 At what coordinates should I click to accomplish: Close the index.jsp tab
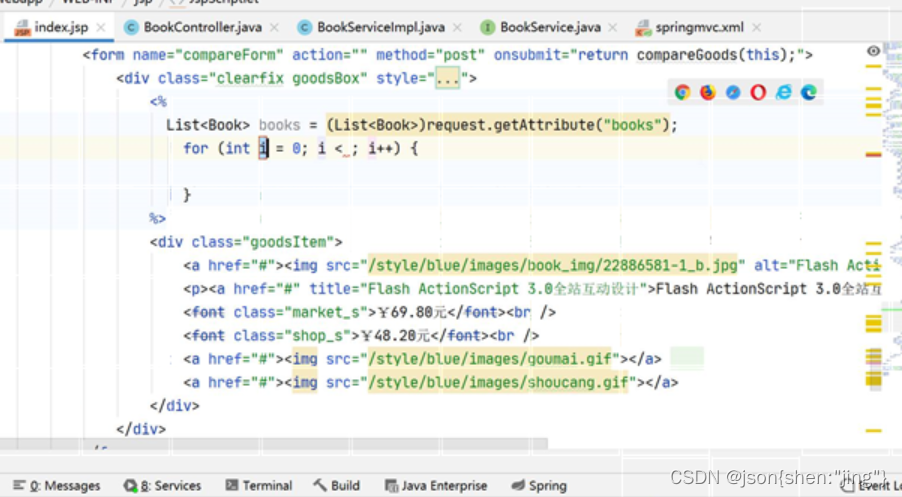coord(101,27)
